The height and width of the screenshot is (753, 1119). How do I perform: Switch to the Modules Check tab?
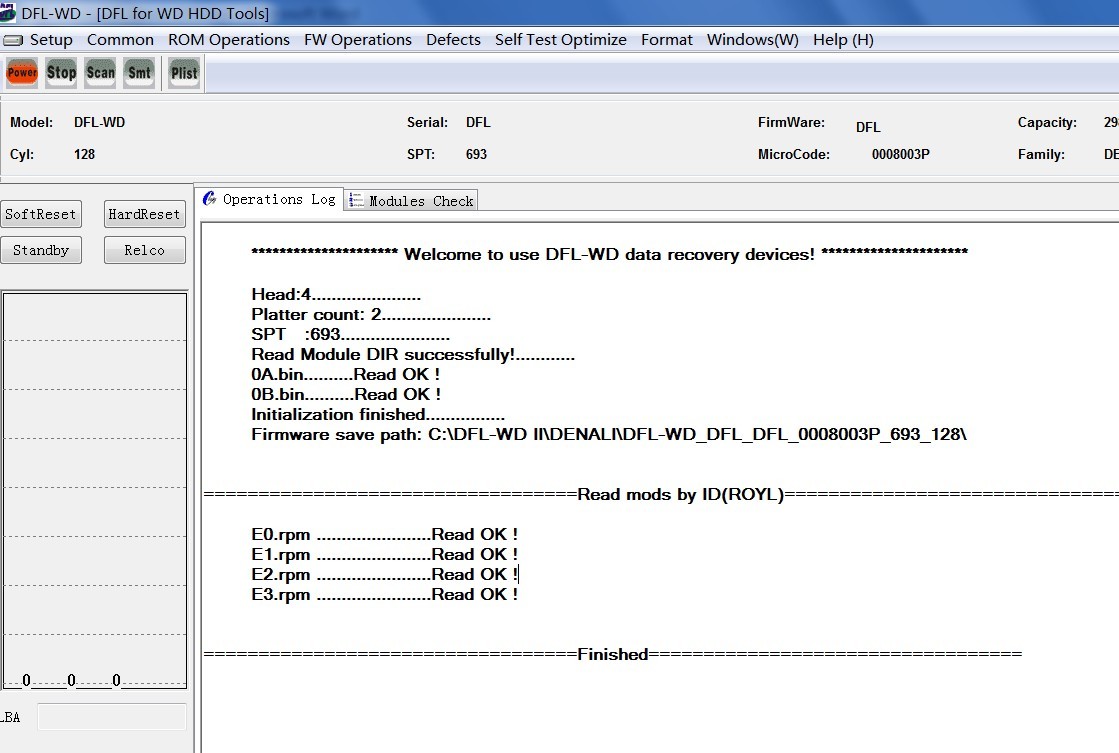point(411,201)
